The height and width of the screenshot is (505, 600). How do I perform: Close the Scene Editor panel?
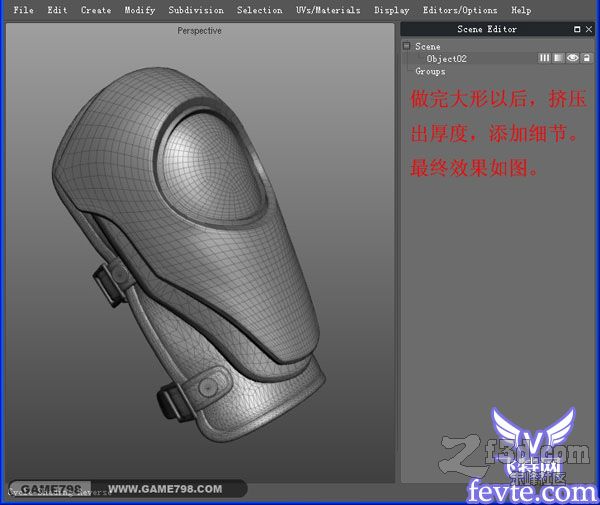589,29
